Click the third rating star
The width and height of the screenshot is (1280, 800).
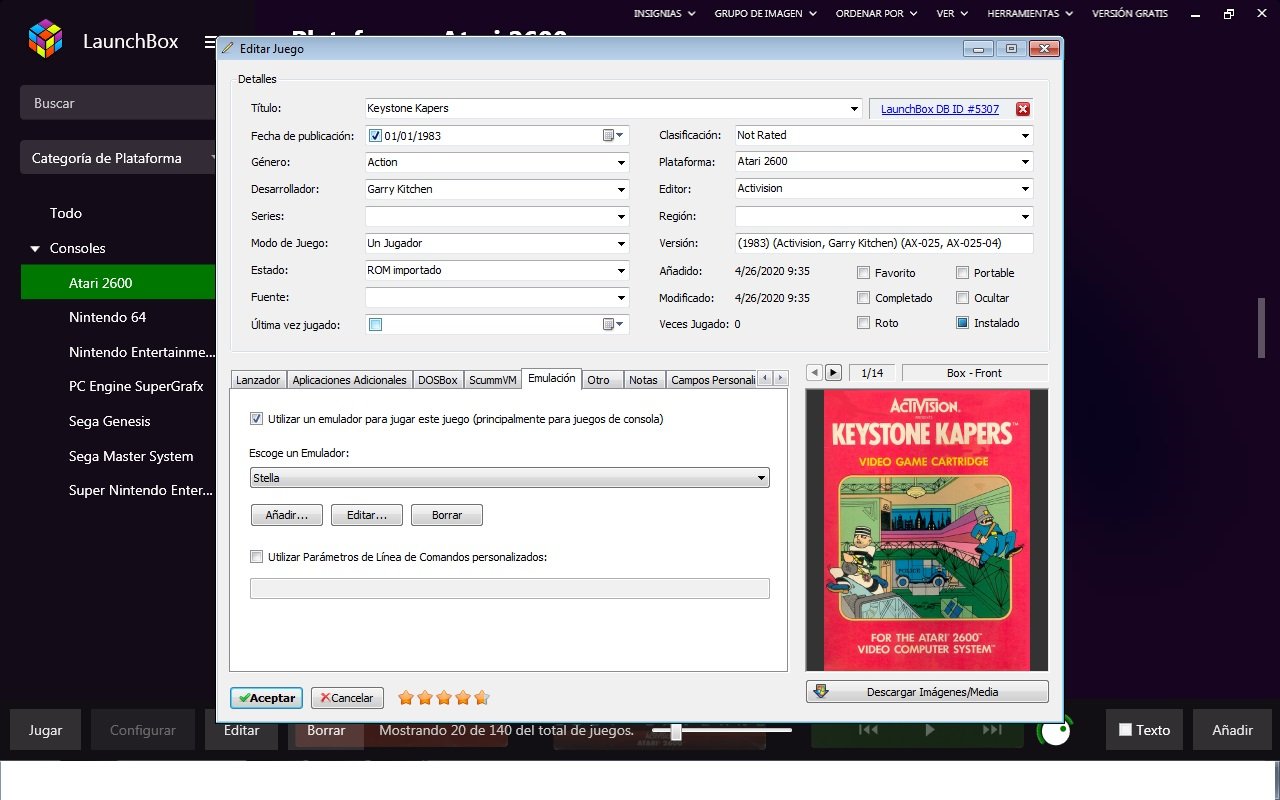(x=444, y=698)
